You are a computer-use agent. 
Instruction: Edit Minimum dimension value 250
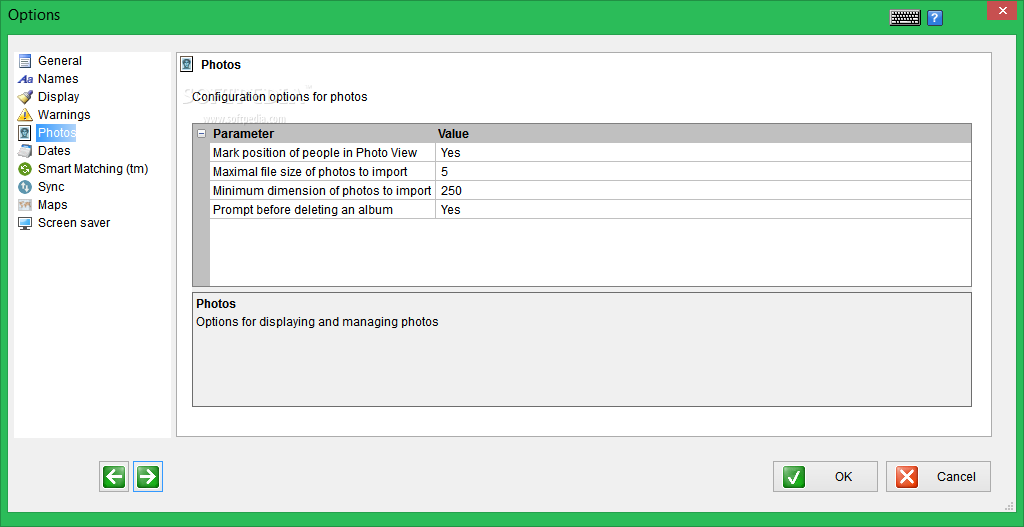(703, 191)
